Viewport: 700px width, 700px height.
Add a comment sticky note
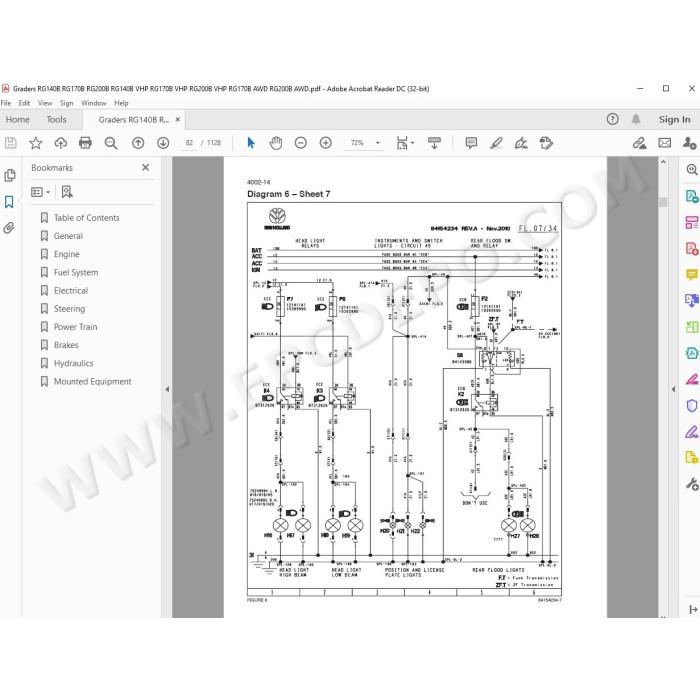[471, 143]
